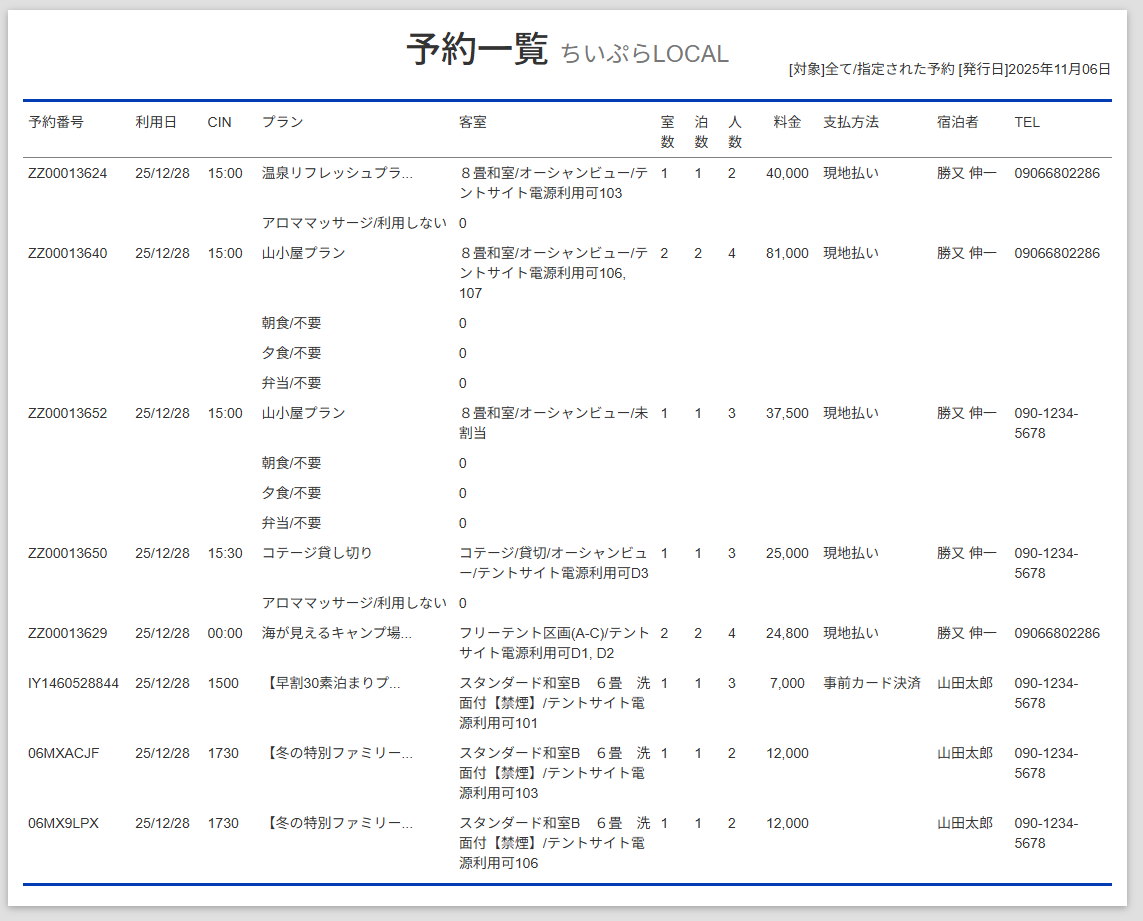Click plan コテージ貸し切り
Viewport: 1143px width, 921px height.
[317, 553]
